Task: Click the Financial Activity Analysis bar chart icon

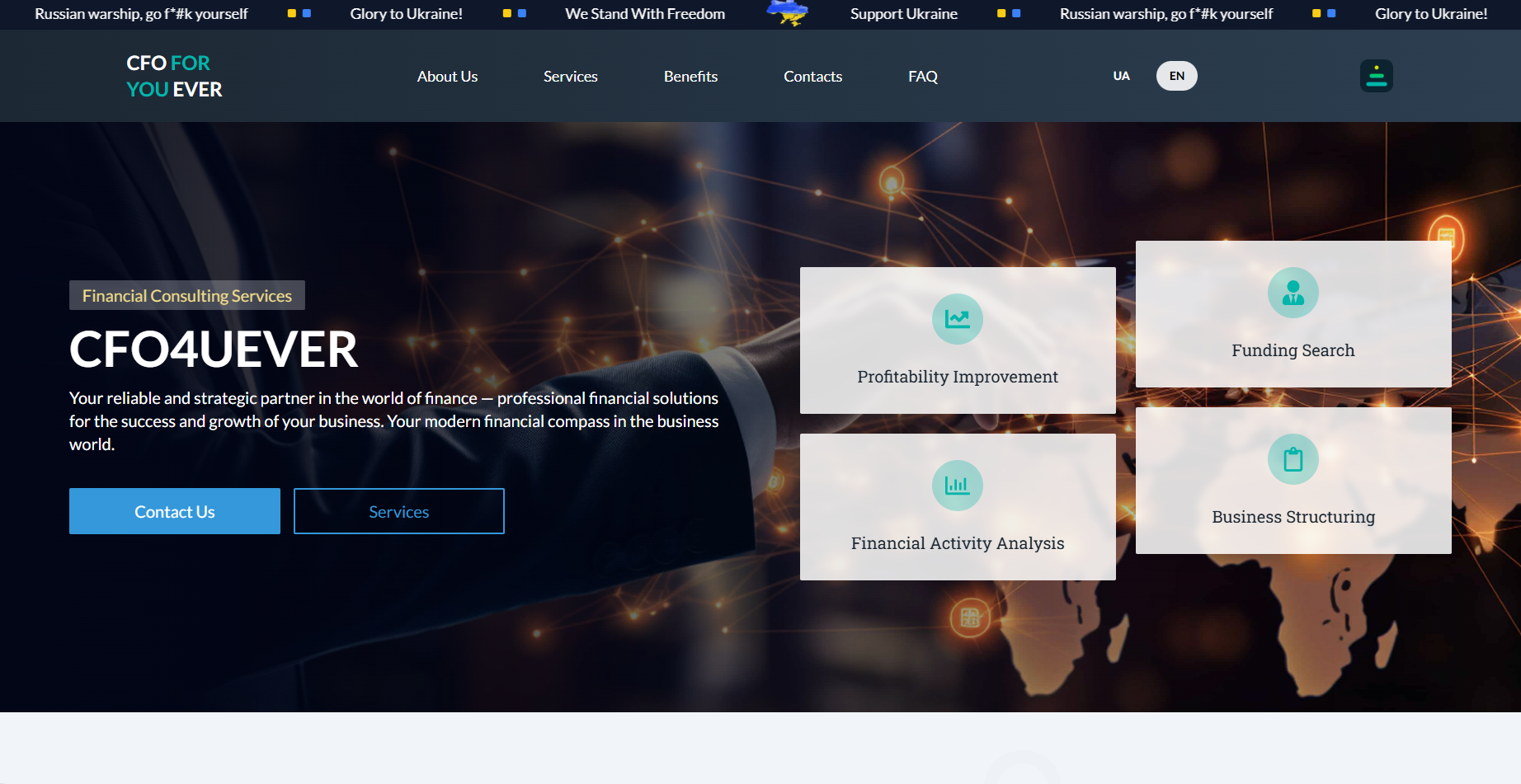Action: point(957,486)
